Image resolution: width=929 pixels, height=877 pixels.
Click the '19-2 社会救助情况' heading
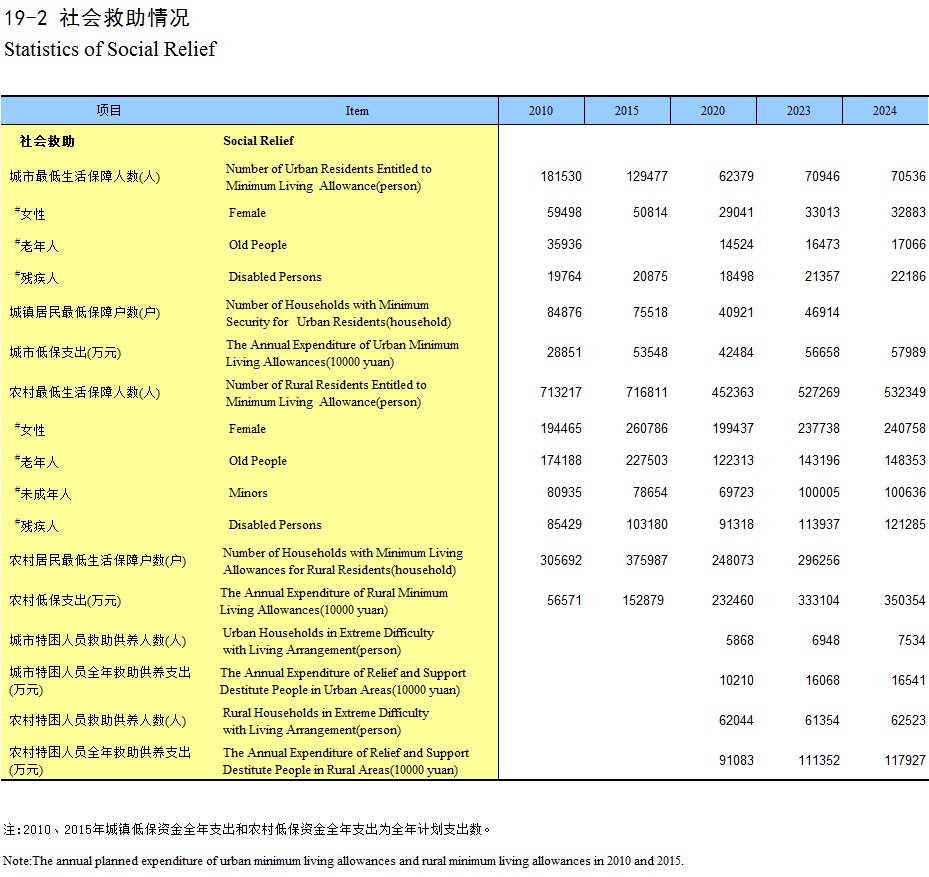pos(97,18)
